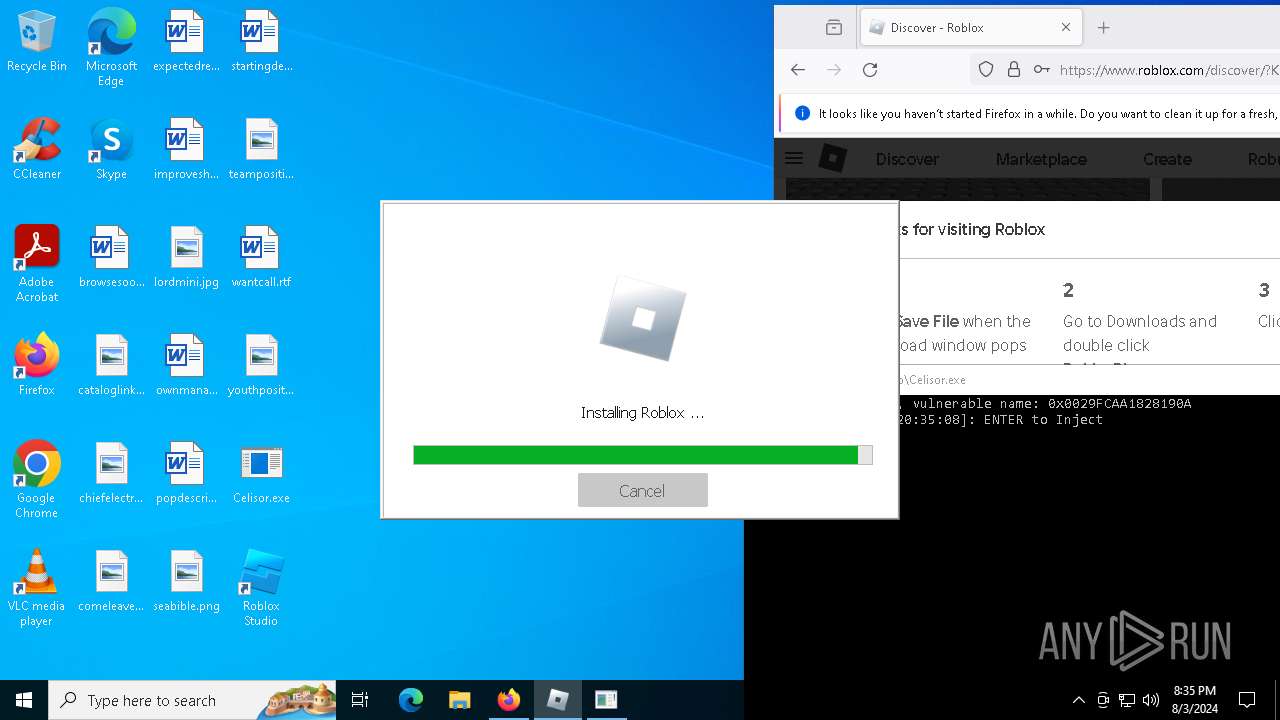Open notification center icon
This screenshot has width=1280, height=720.
(x=1247, y=700)
